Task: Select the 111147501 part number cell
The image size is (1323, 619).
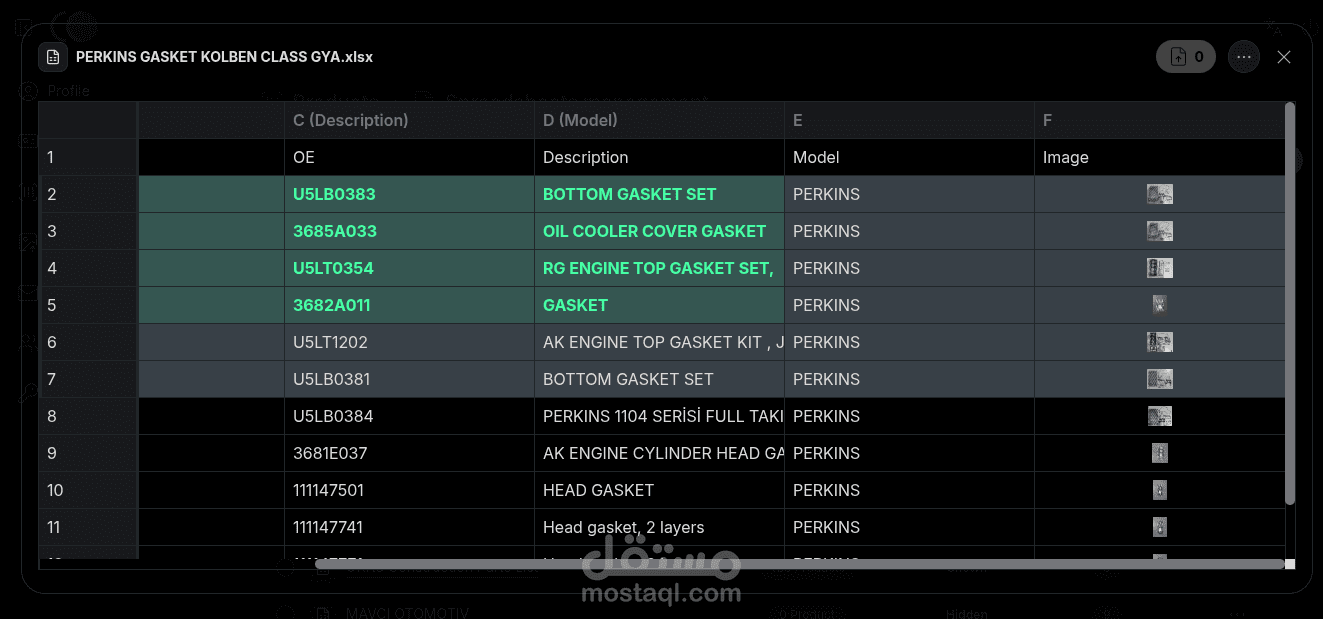Action: pyautogui.click(x=409, y=490)
